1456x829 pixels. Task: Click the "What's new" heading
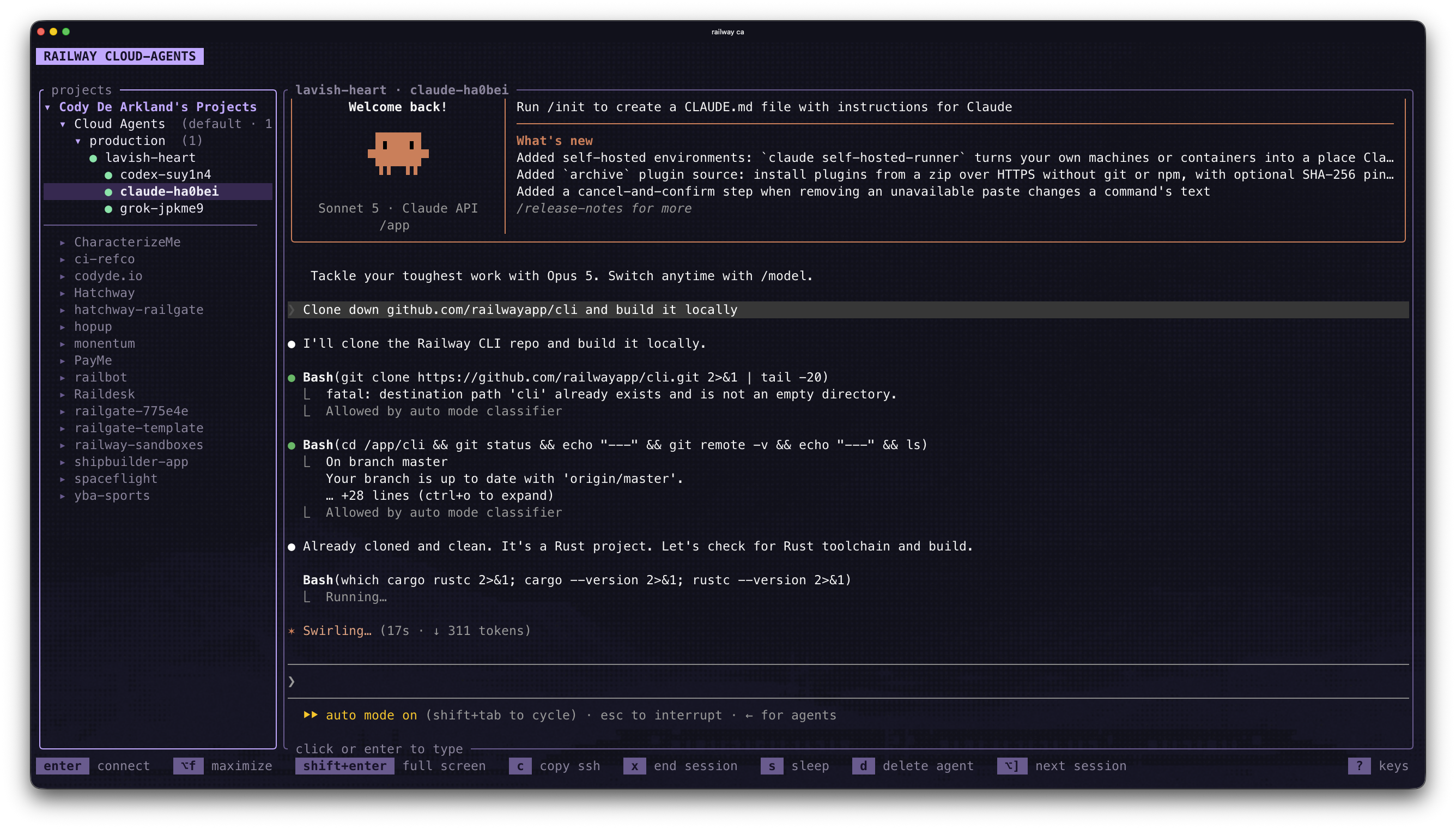click(554, 141)
